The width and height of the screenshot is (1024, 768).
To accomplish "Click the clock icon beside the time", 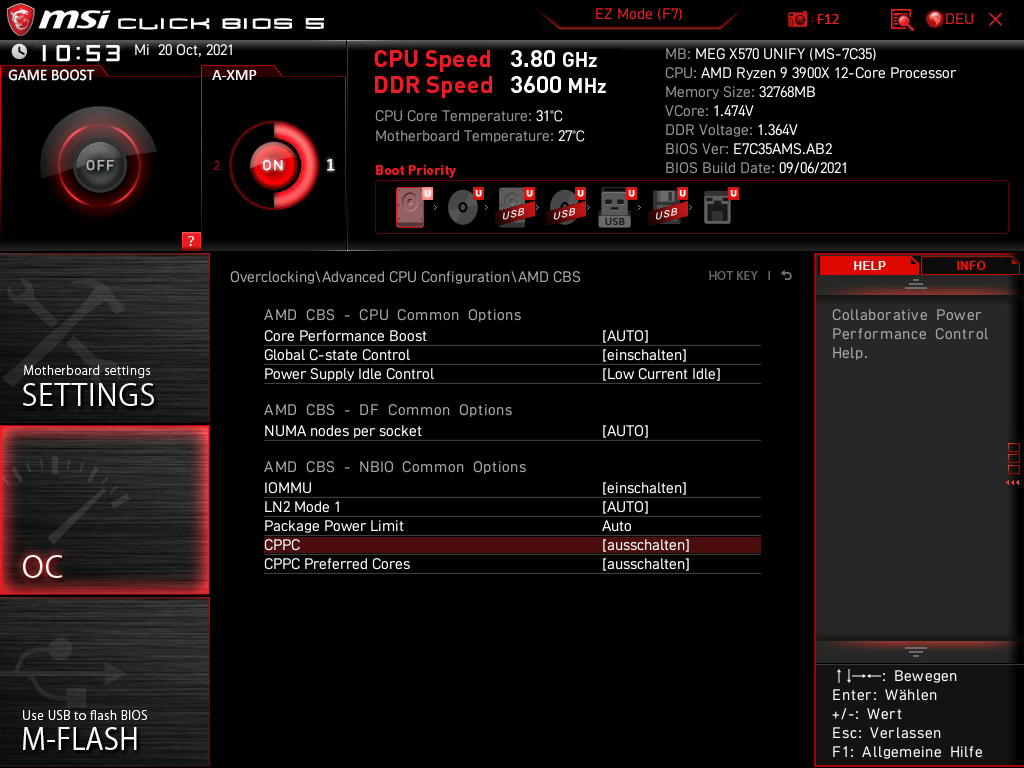I will point(20,51).
